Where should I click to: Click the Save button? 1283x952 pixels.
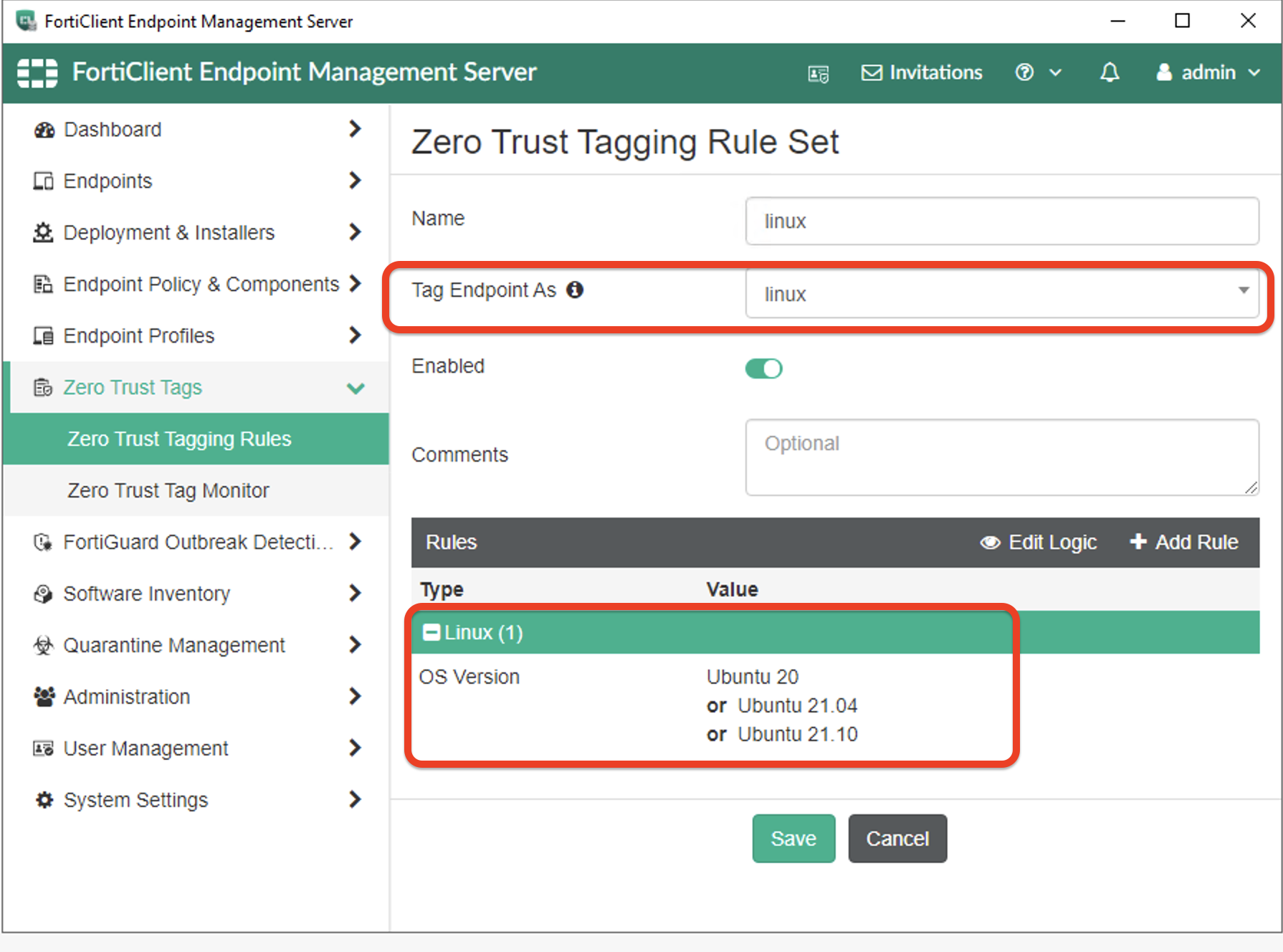pyautogui.click(x=793, y=838)
